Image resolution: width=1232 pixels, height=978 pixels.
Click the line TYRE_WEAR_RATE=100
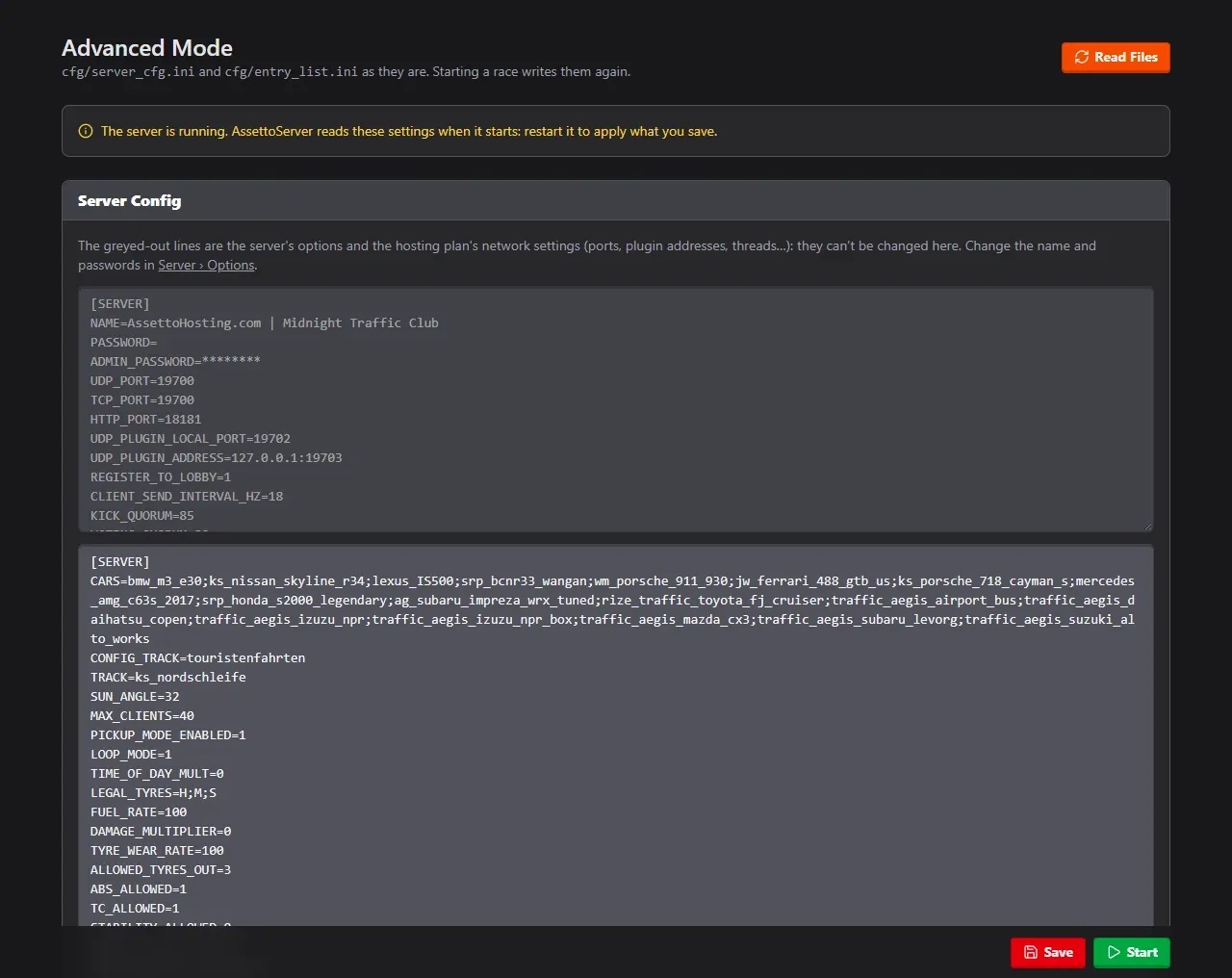tap(157, 850)
